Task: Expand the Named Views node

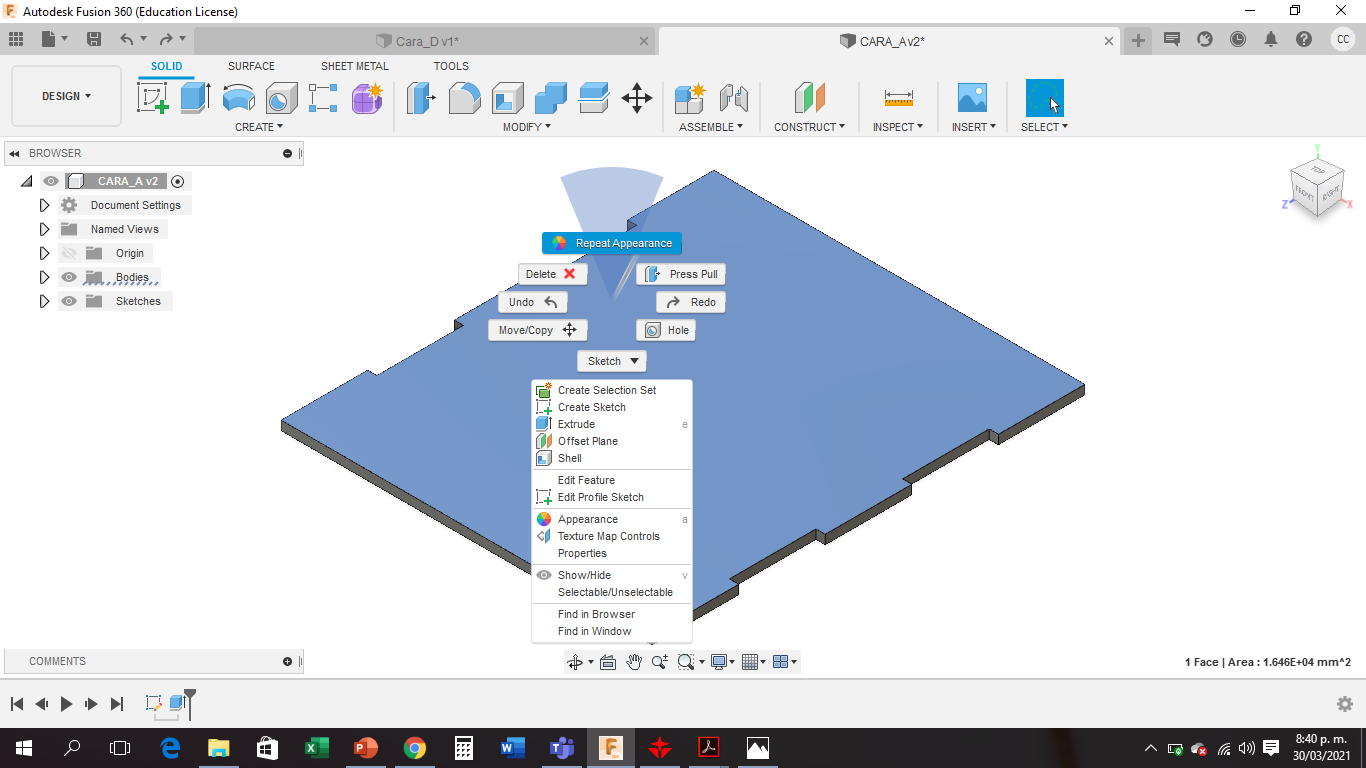Action: pyautogui.click(x=44, y=229)
